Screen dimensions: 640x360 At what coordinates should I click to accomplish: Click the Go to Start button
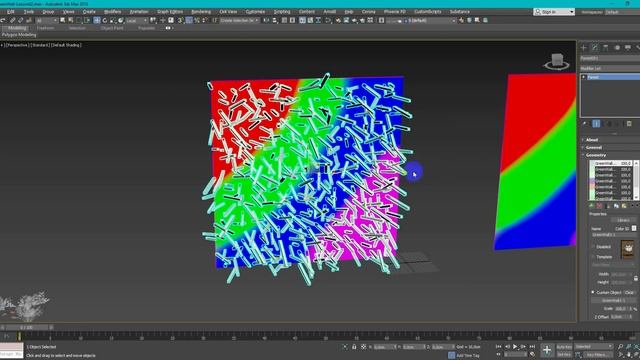pos(498,347)
